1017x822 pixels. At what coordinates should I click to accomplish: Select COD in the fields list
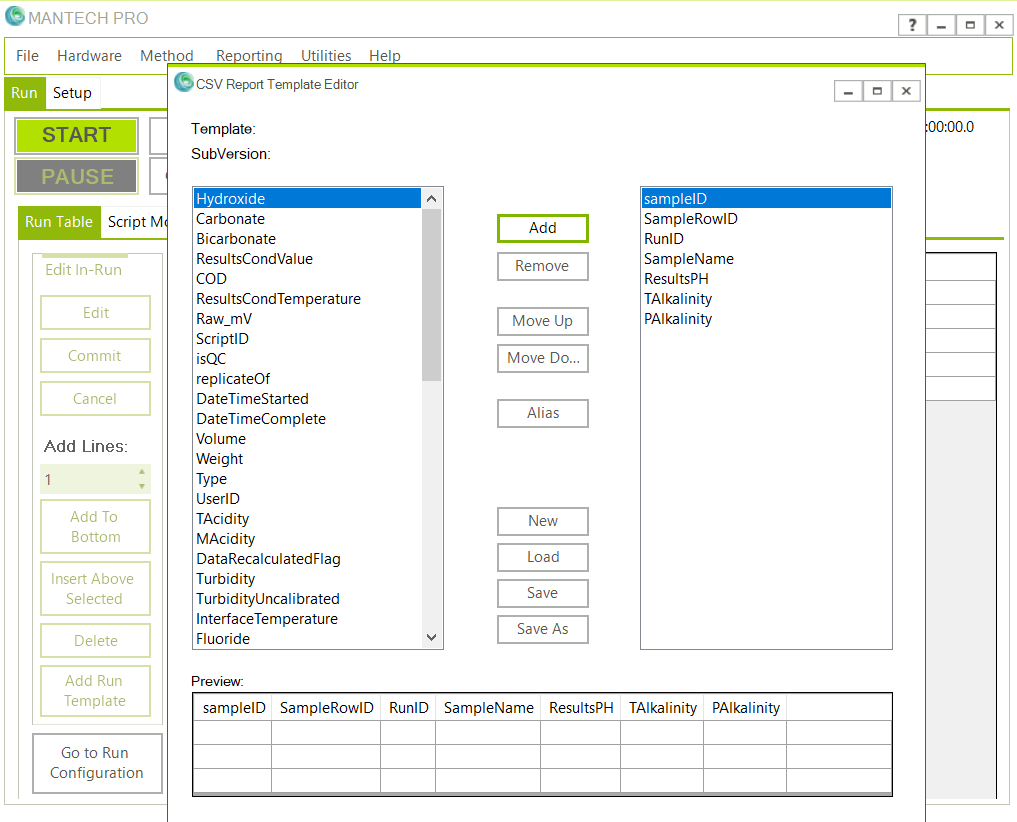307,279
